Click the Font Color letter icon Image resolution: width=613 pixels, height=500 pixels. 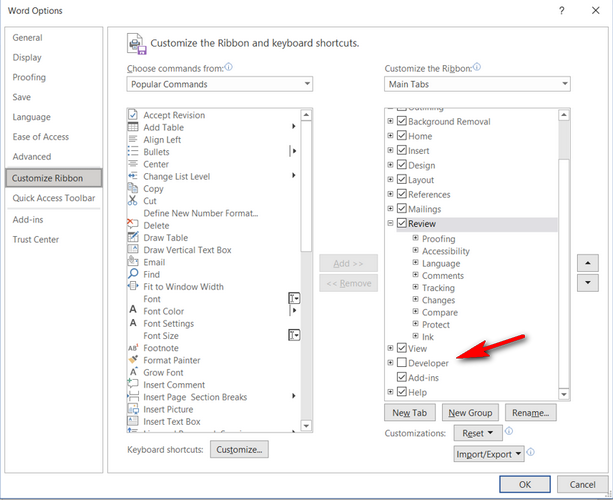[133, 310]
